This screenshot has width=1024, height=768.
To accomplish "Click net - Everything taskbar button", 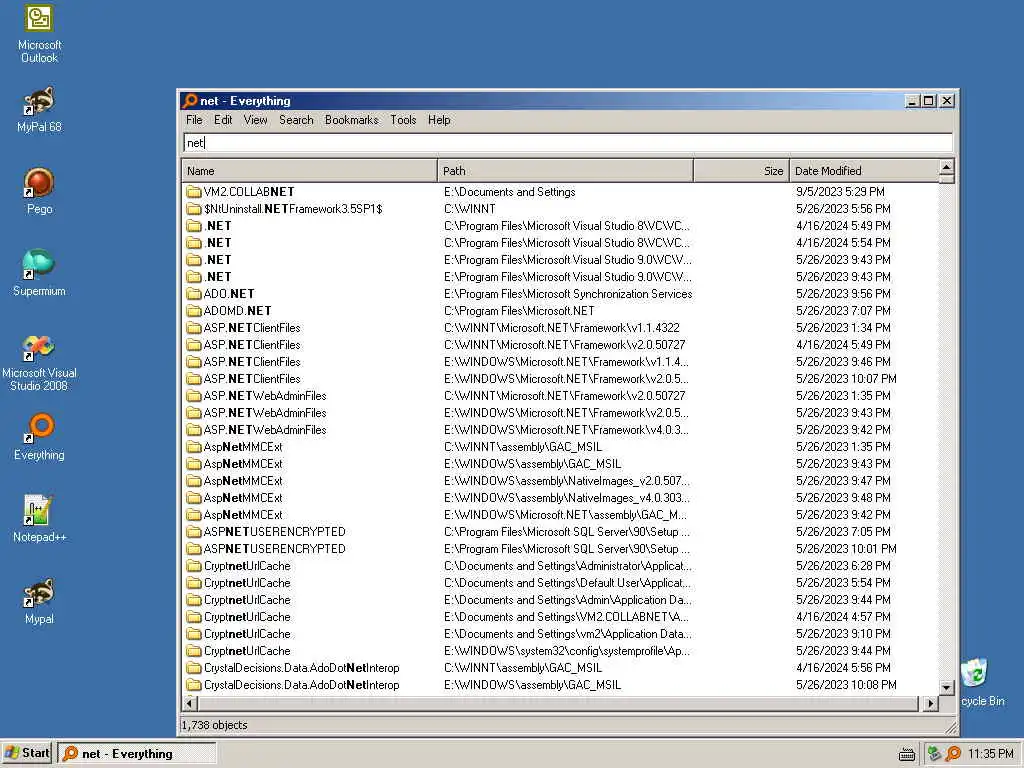I will [137, 754].
